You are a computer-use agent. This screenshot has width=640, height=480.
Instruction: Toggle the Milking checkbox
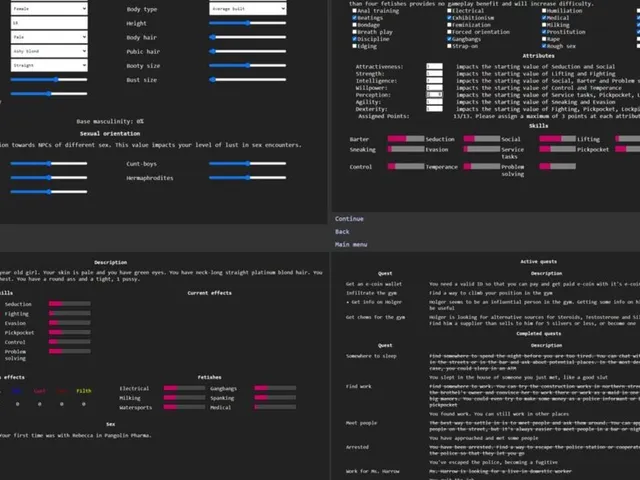click(x=544, y=25)
